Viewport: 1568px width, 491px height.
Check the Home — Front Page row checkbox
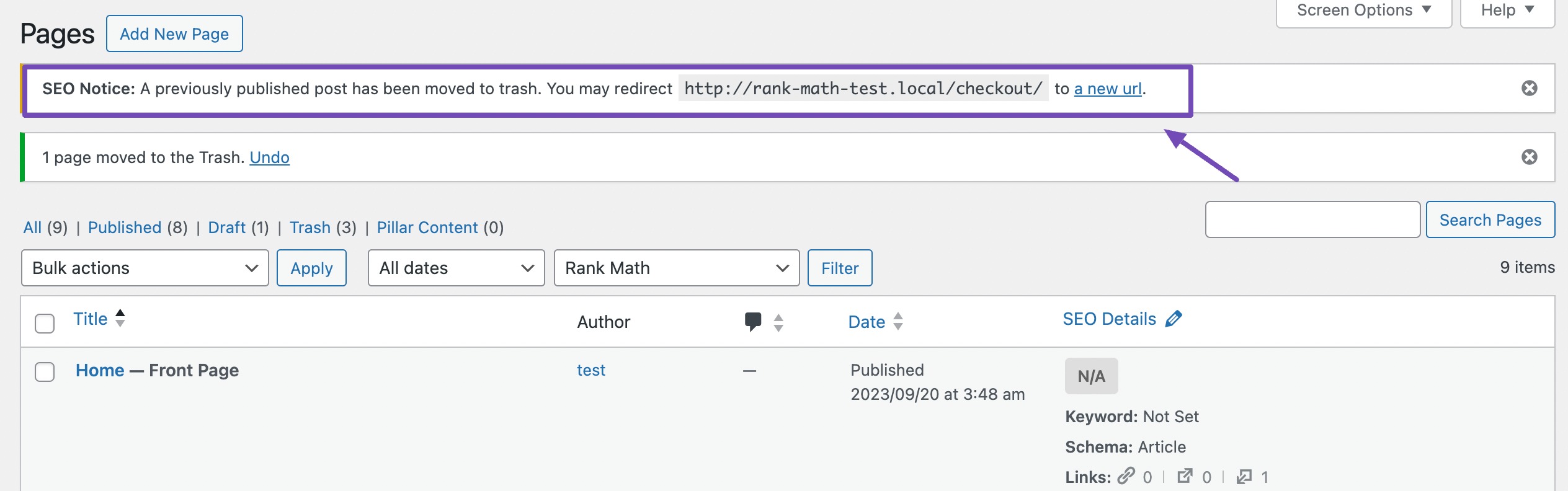tap(45, 372)
